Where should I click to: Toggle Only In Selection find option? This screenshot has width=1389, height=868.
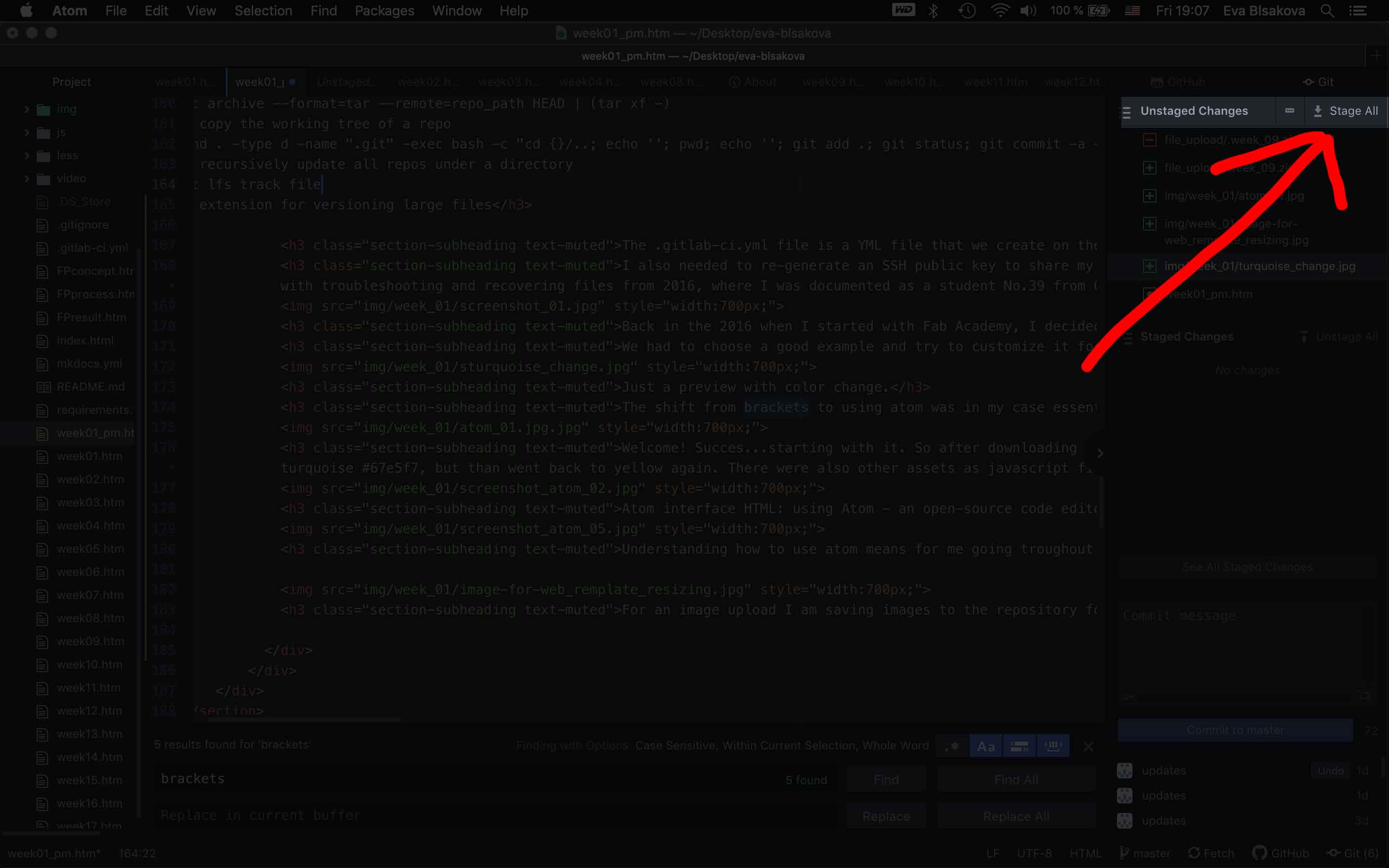click(x=1020, y=746)
